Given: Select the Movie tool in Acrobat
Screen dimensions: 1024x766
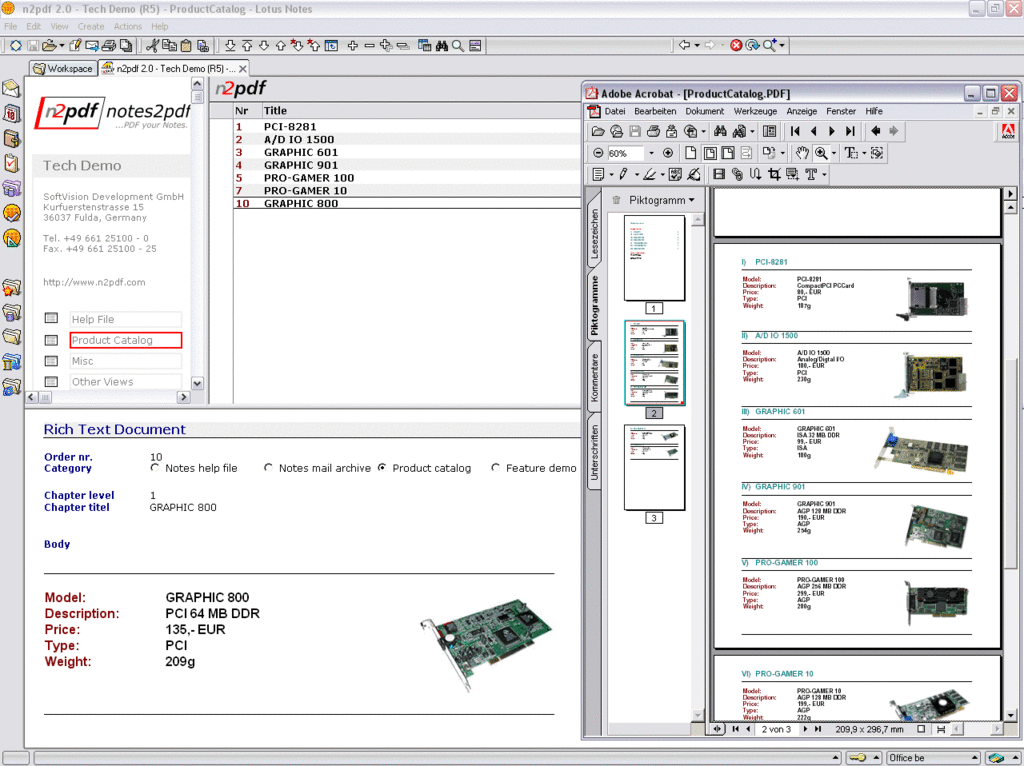Looking at the screenshot, I should coord(719,174).
